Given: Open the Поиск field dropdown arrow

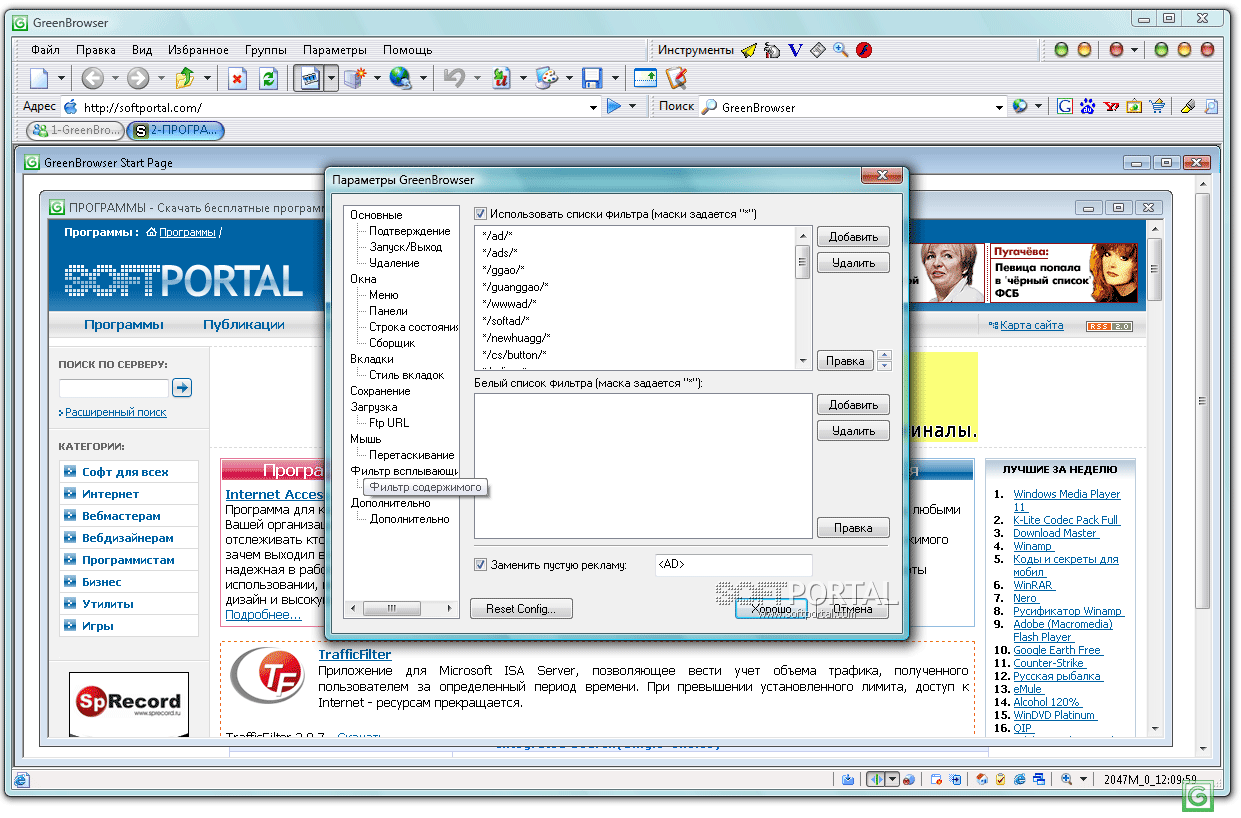Looking at the screenshot, I should (x=999, y=107).
